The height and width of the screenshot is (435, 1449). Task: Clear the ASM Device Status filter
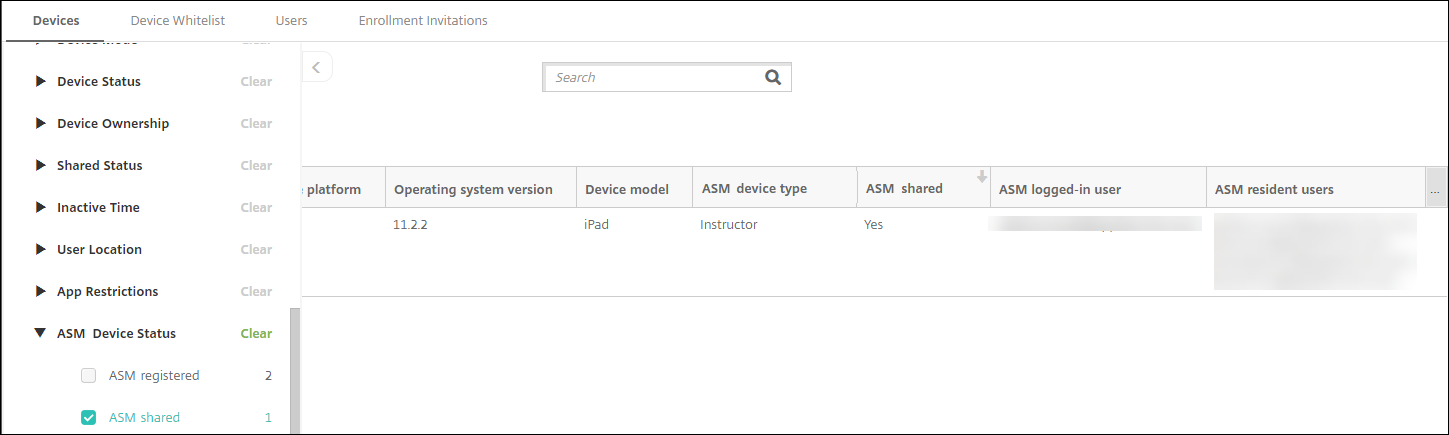point(256,334)
